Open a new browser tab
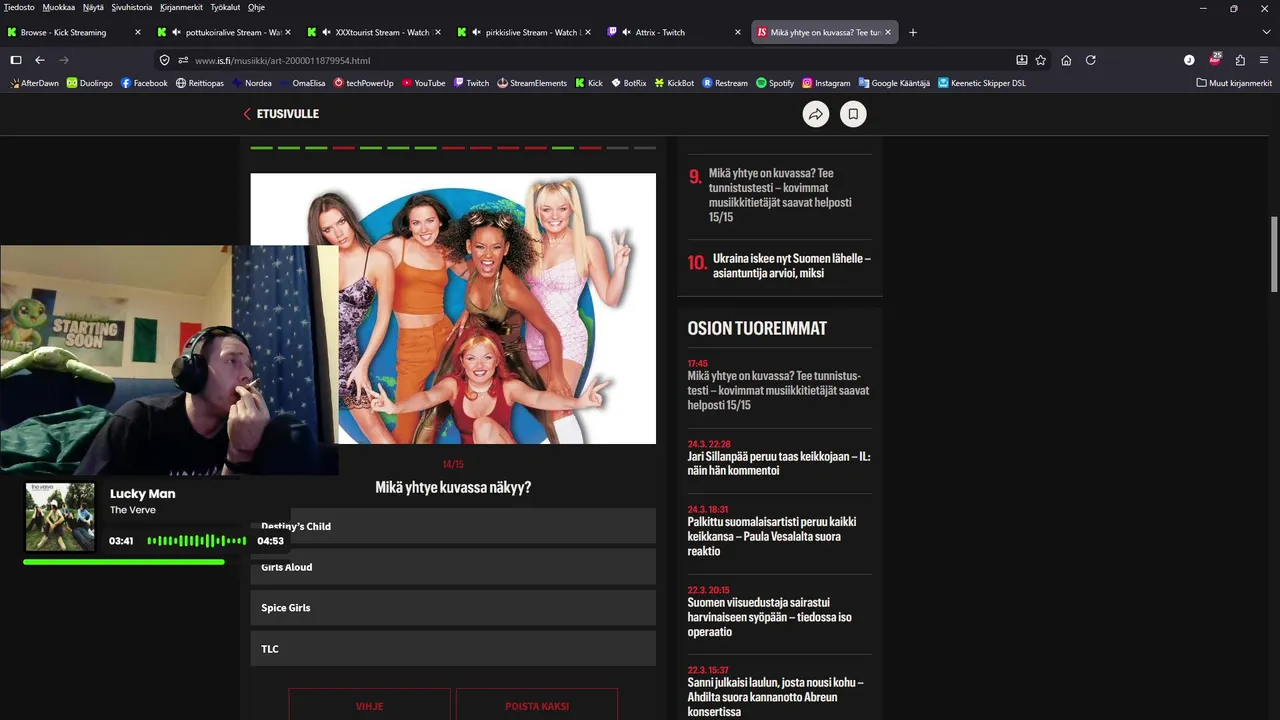This screenshot has height=720, width=1280. click(913, 32)
